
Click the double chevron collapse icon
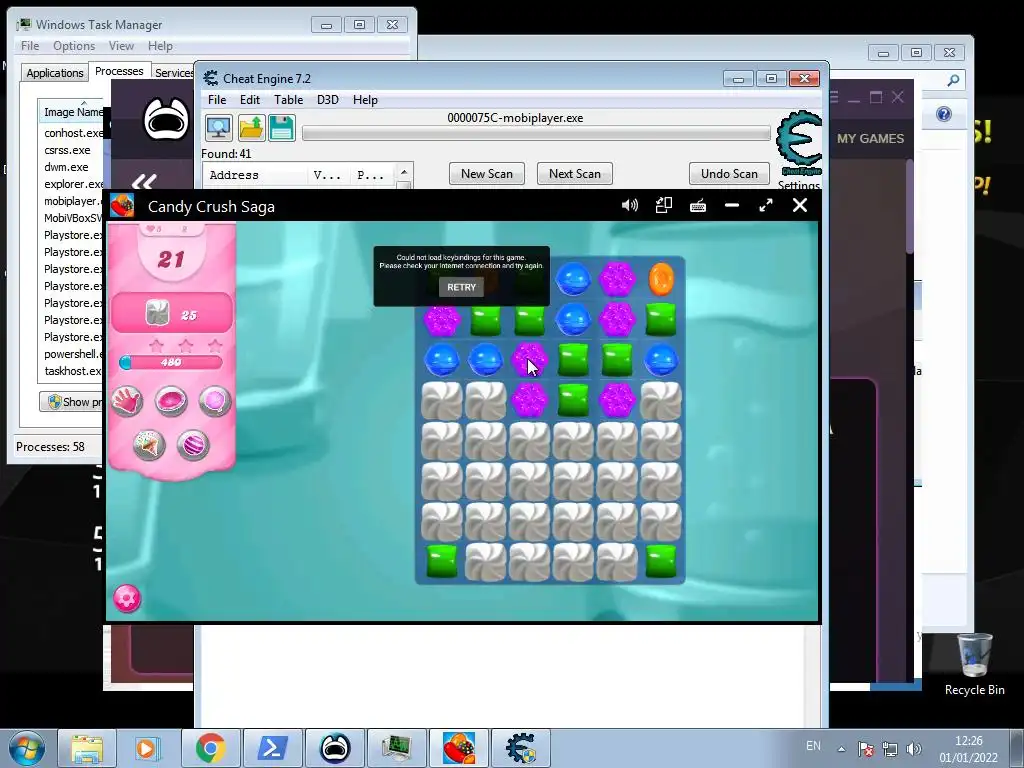click(144, 181)
